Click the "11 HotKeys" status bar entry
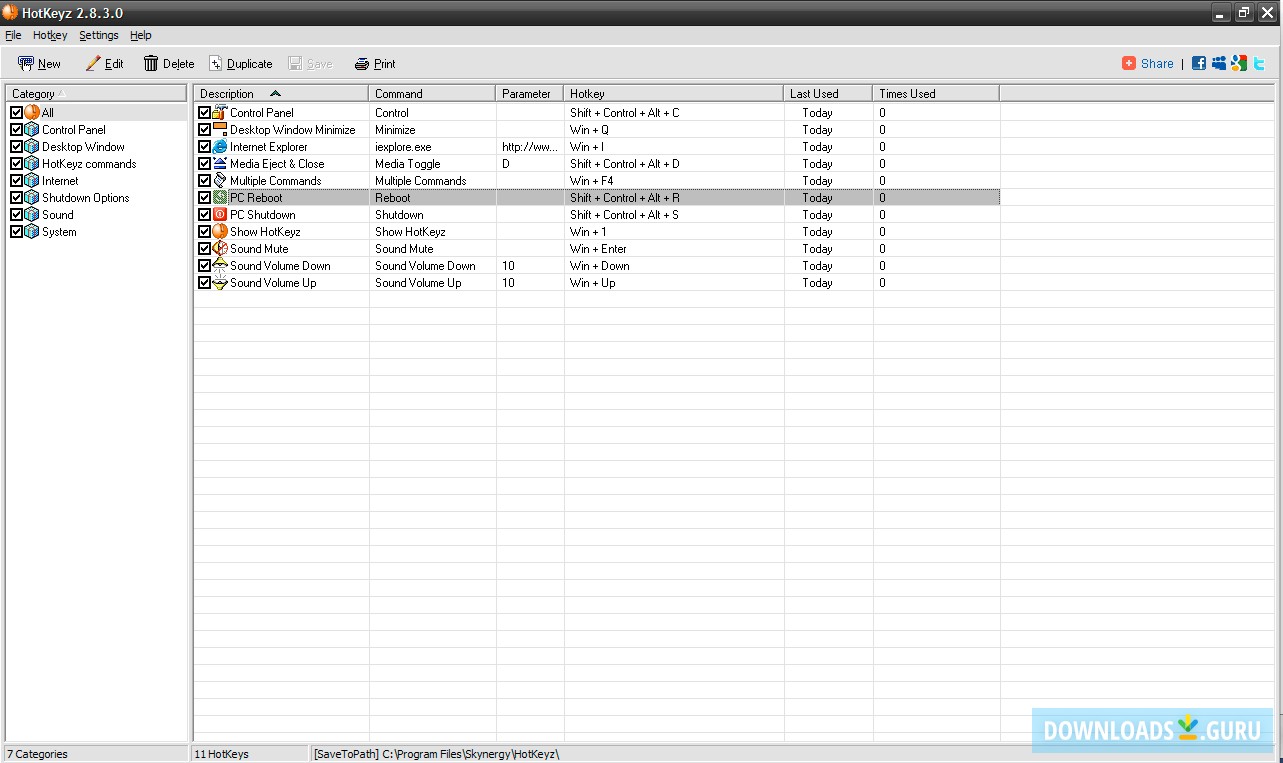The width and height of the screenshot is (1283, 763). (x=222, y=754)
